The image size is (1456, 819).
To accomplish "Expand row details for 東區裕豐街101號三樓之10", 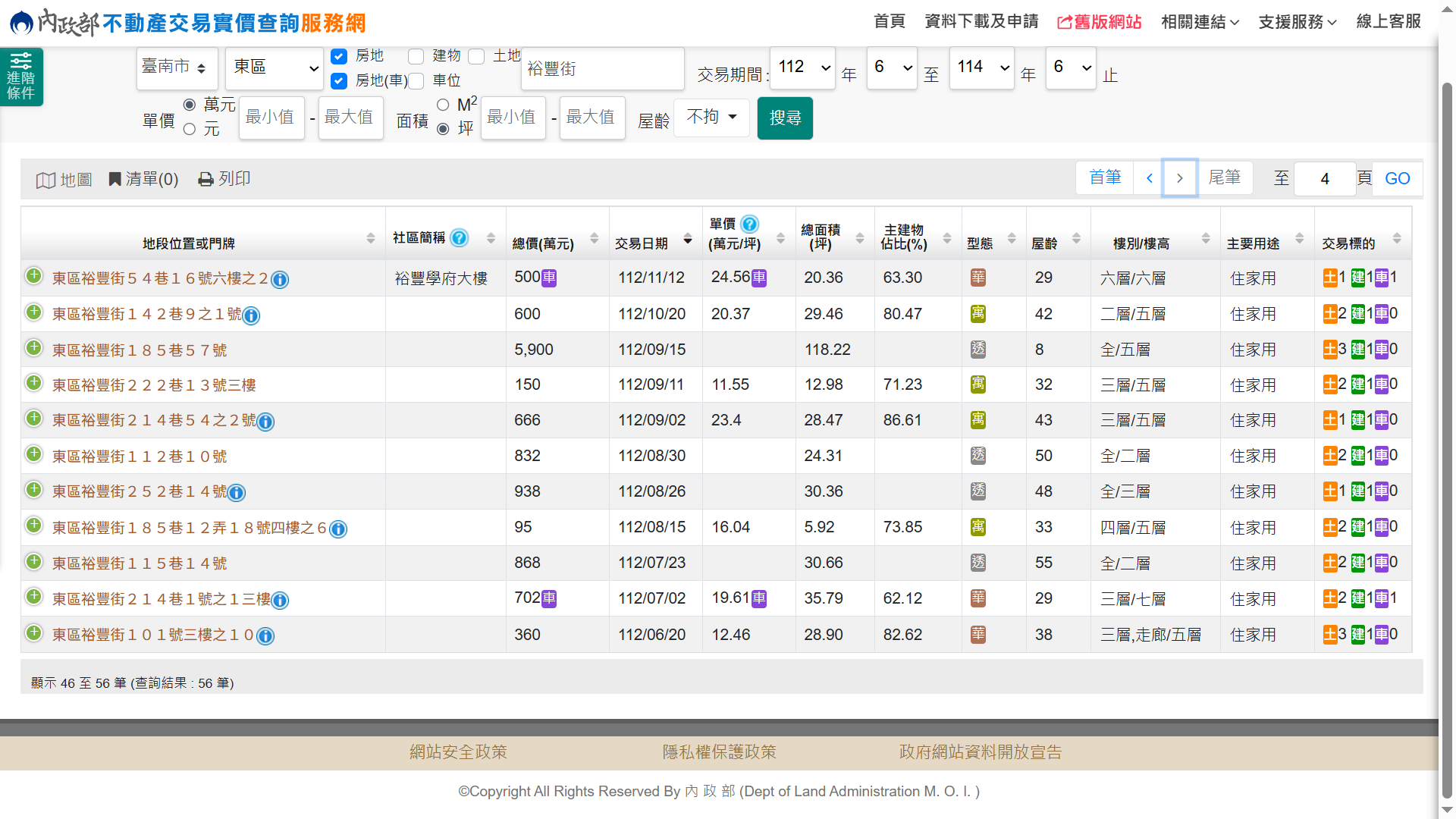I will coord(33,632).
